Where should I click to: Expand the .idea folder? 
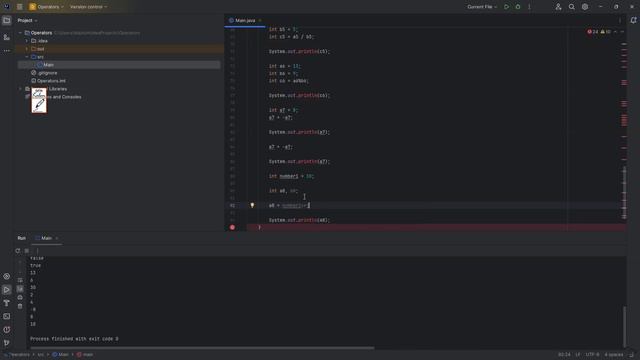tap(27, 41)
